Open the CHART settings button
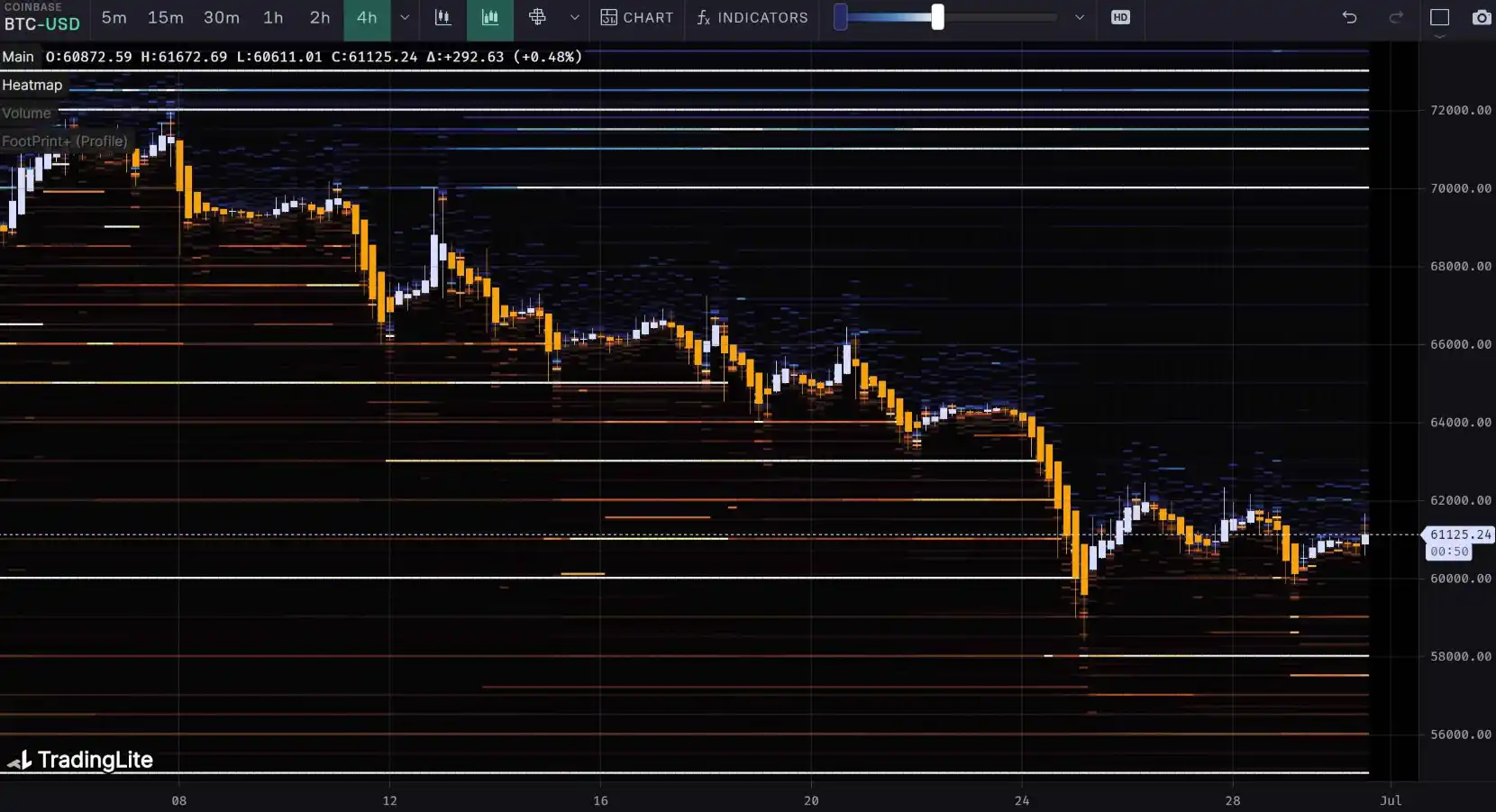The image size is (1496, 812). click(637, 18)
